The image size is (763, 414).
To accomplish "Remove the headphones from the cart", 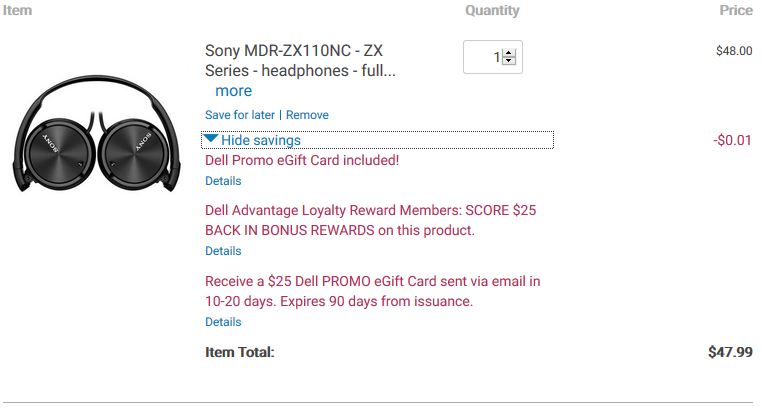I will coord(307,115).
